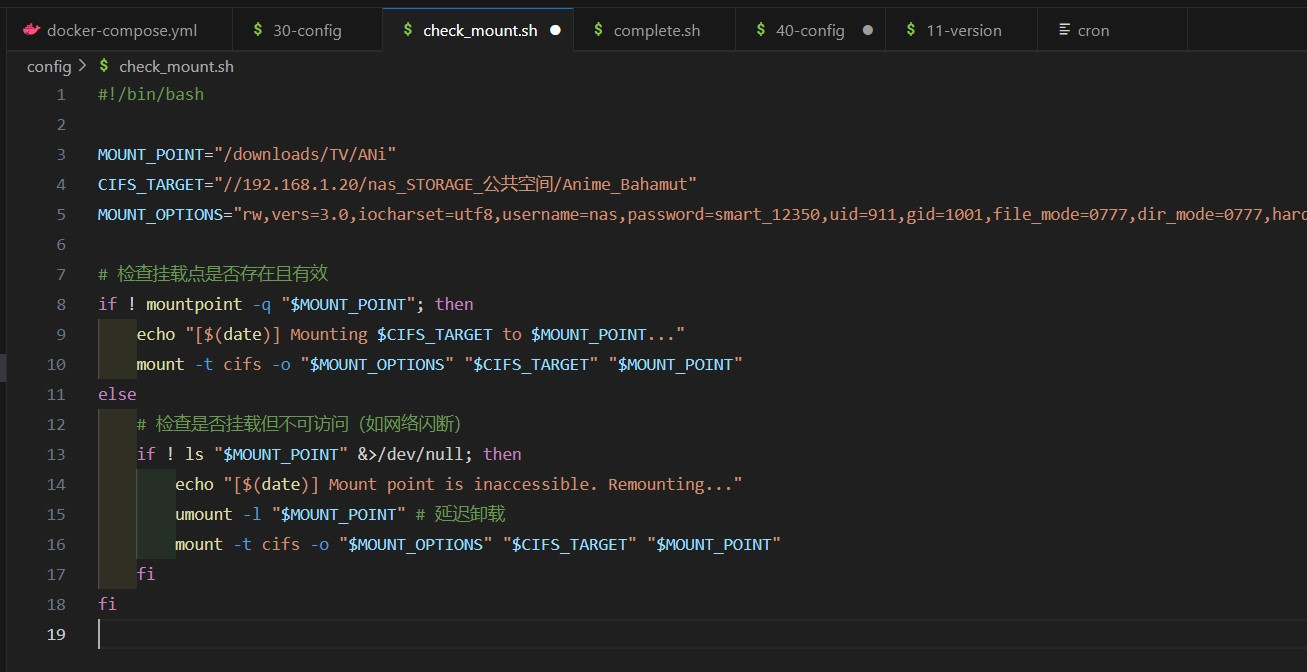The height and width of the screenshot is (672, 1307).
Task: Place cursor on empty line 19
Action: tap(700, 634)
